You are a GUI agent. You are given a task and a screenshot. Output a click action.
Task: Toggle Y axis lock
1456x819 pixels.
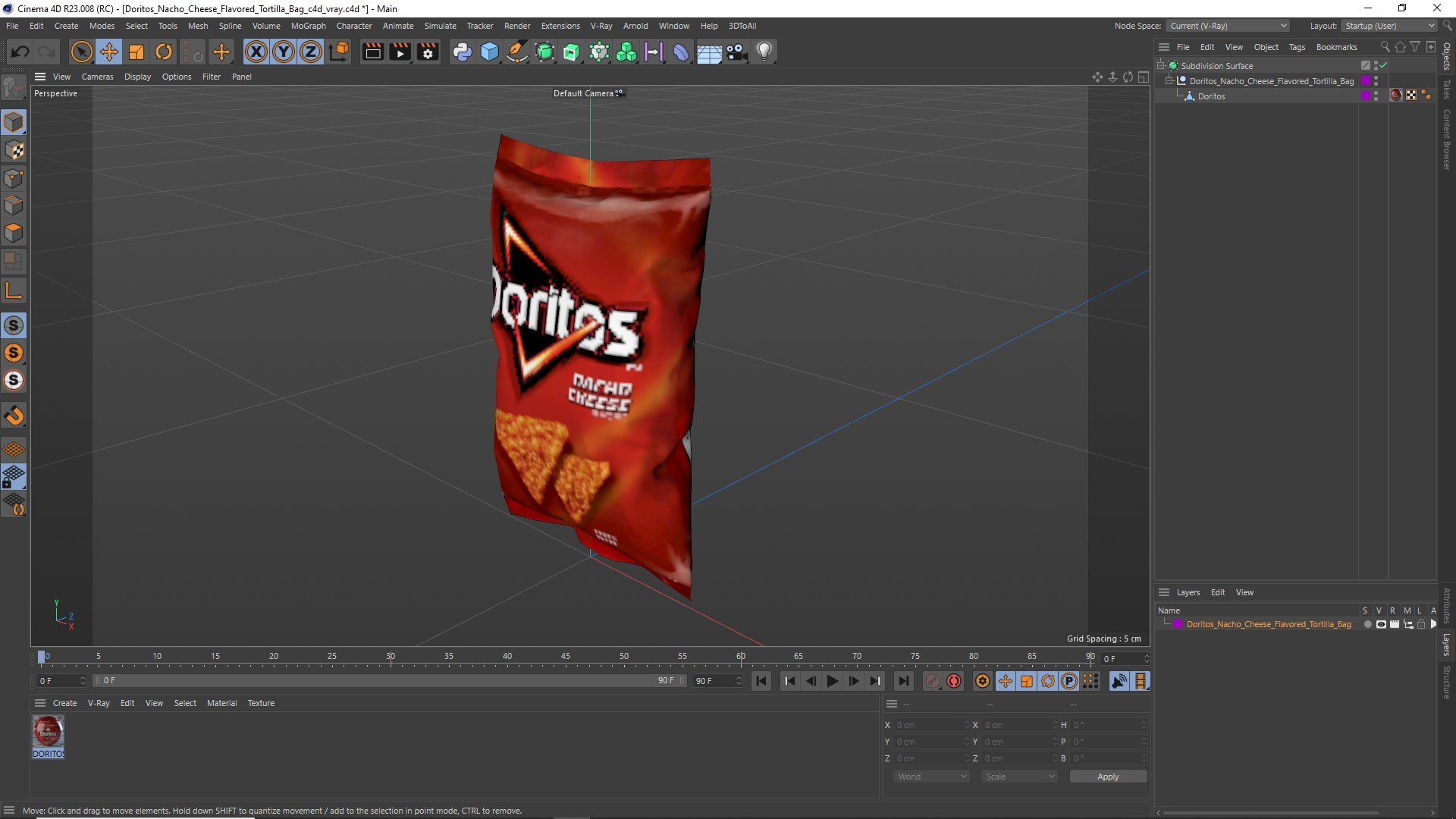point(284,52)
